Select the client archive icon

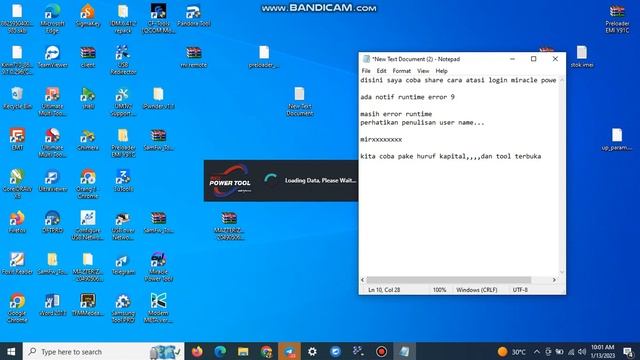88,56
